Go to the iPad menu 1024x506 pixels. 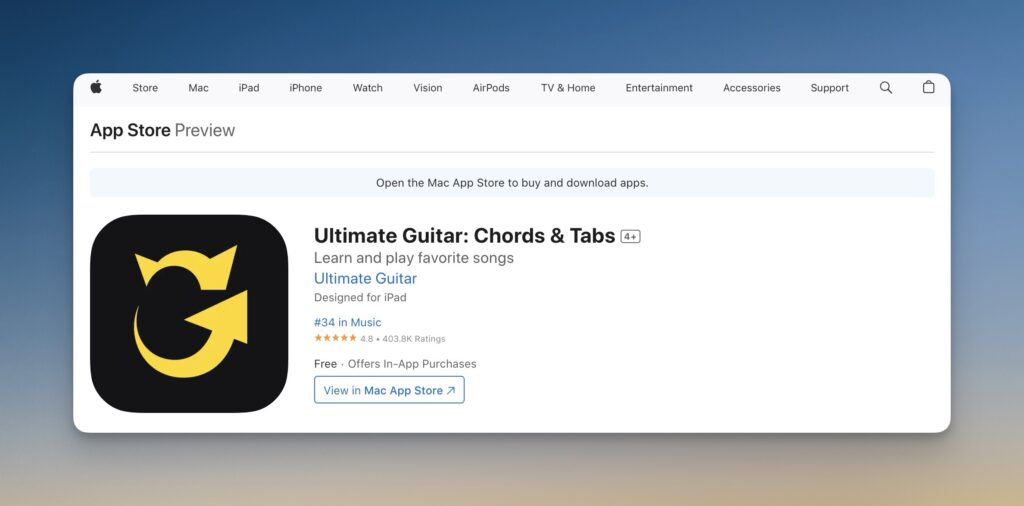point(249,88)
